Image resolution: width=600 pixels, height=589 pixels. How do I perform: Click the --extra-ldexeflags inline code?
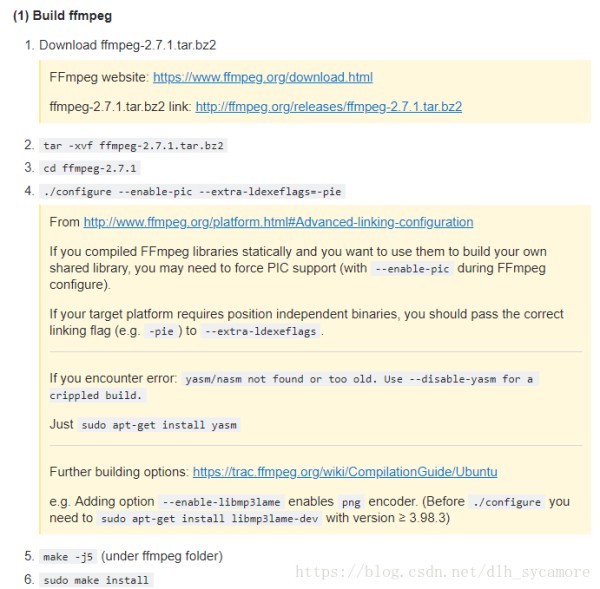point(261,331)
